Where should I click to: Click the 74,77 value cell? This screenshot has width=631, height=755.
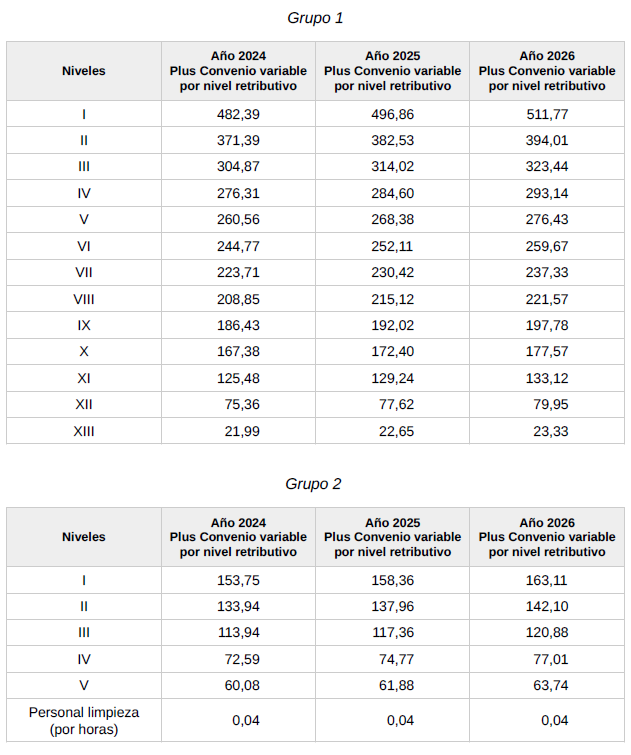393,659
